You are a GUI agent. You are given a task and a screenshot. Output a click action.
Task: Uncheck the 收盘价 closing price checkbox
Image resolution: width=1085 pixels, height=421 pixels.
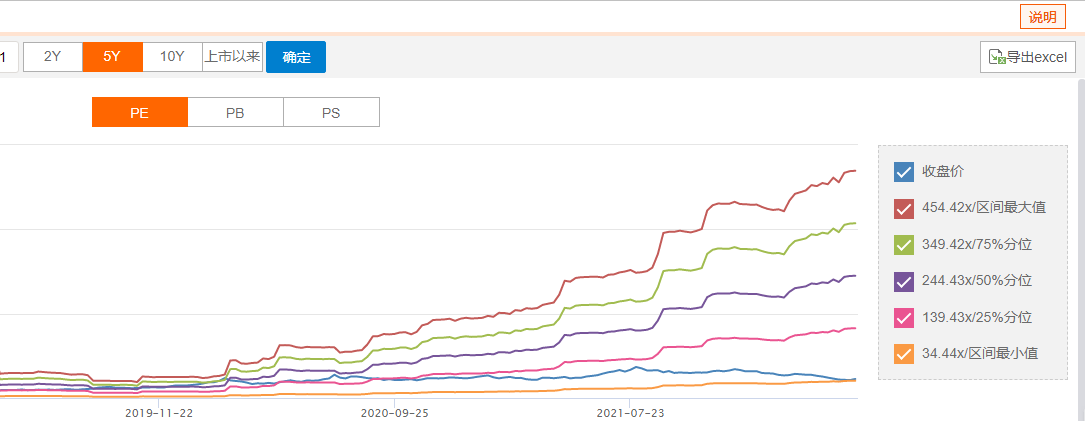click(x=904, y=172)
